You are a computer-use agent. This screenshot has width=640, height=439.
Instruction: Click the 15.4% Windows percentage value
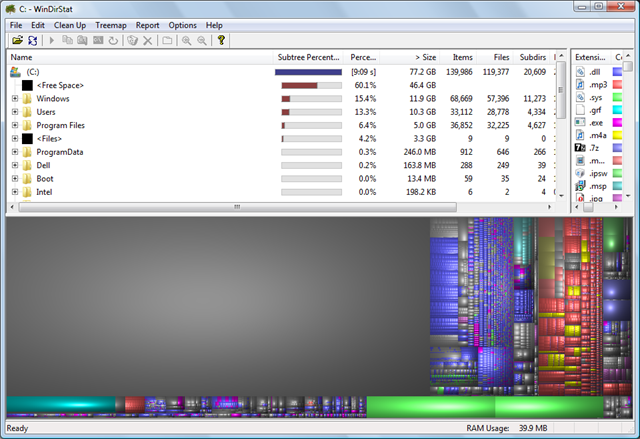click(365, 99)
